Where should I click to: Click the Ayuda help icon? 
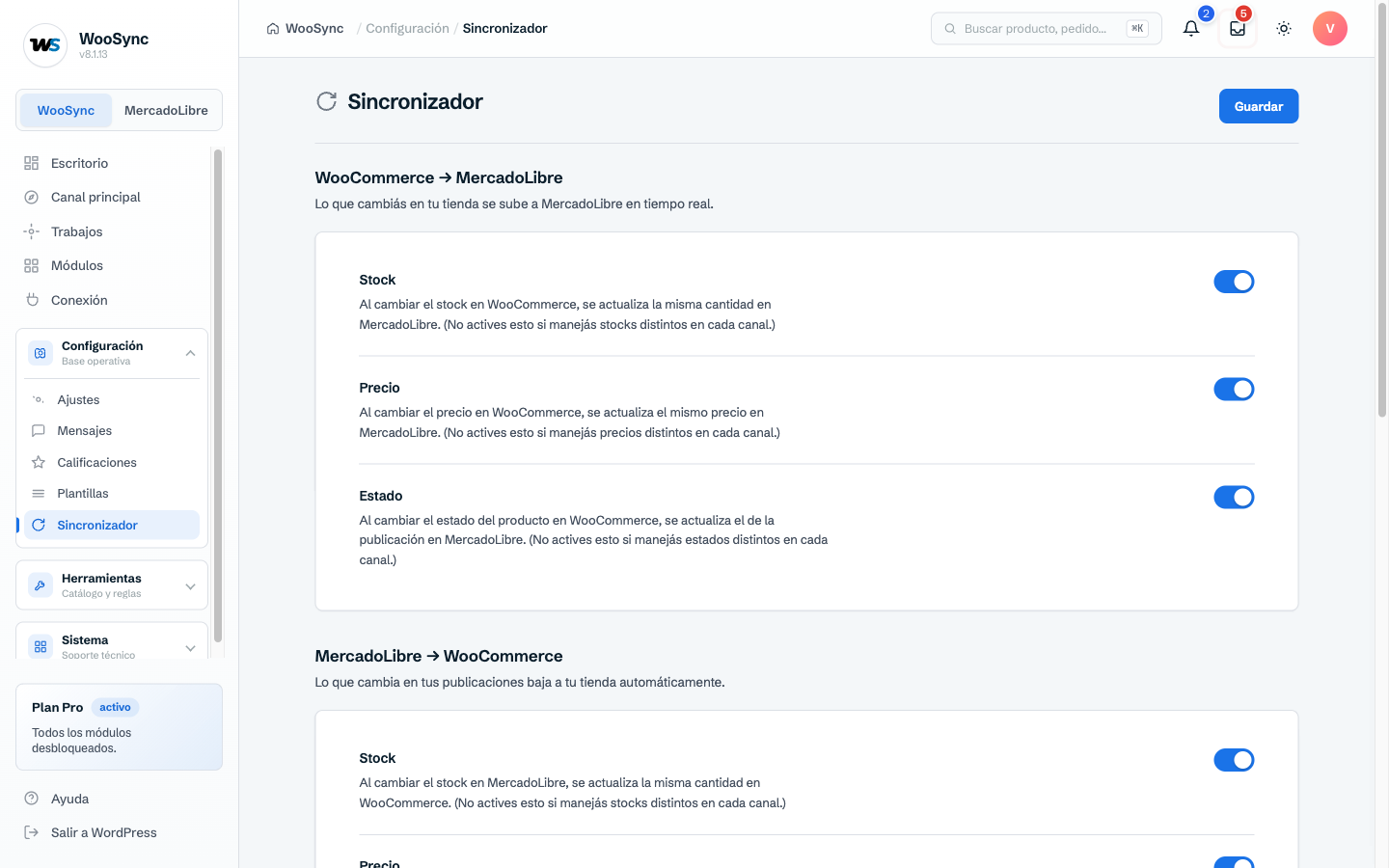click(31, 799)
